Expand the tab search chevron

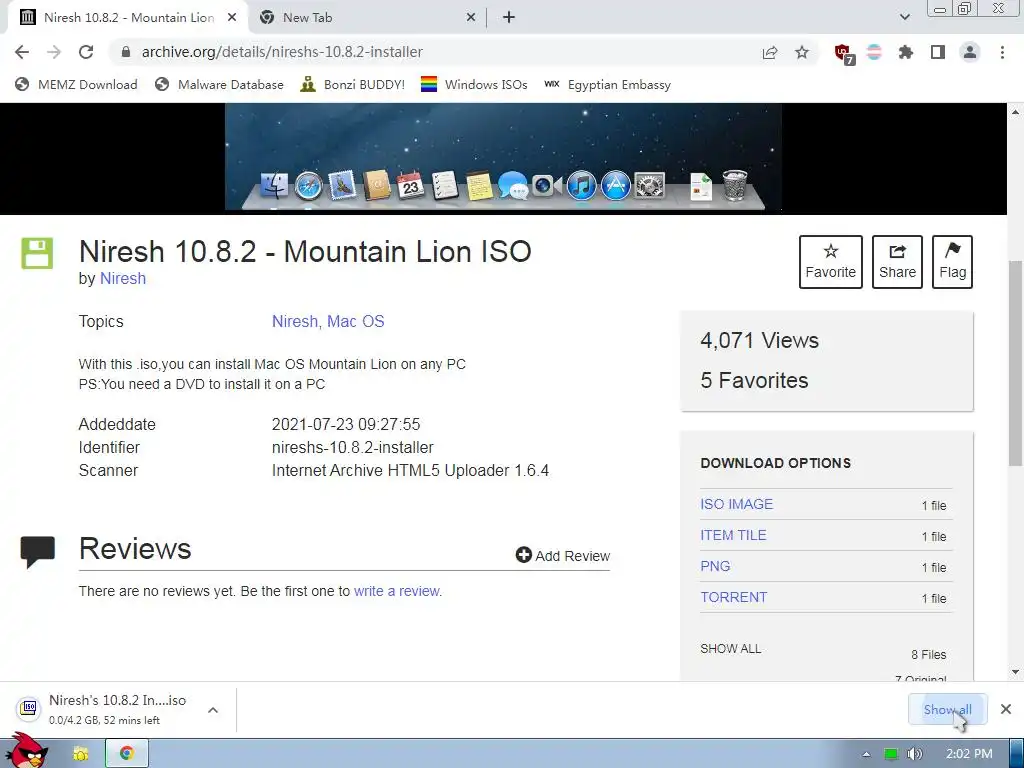click(904, 18)
